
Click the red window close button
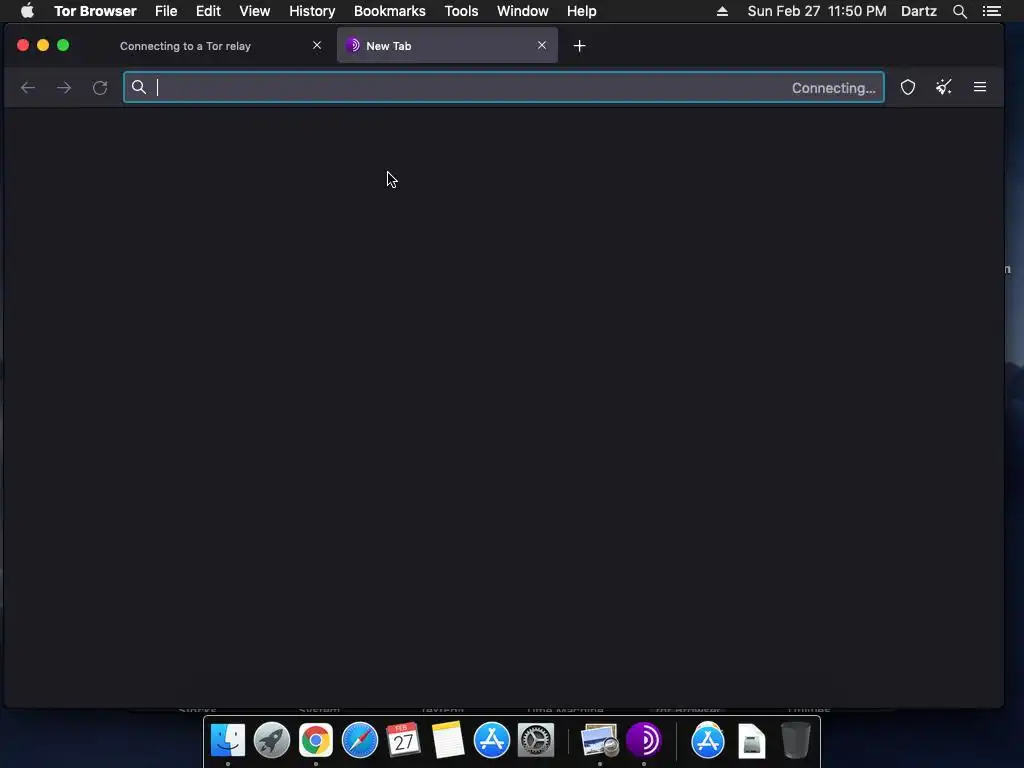coord(23,45)
